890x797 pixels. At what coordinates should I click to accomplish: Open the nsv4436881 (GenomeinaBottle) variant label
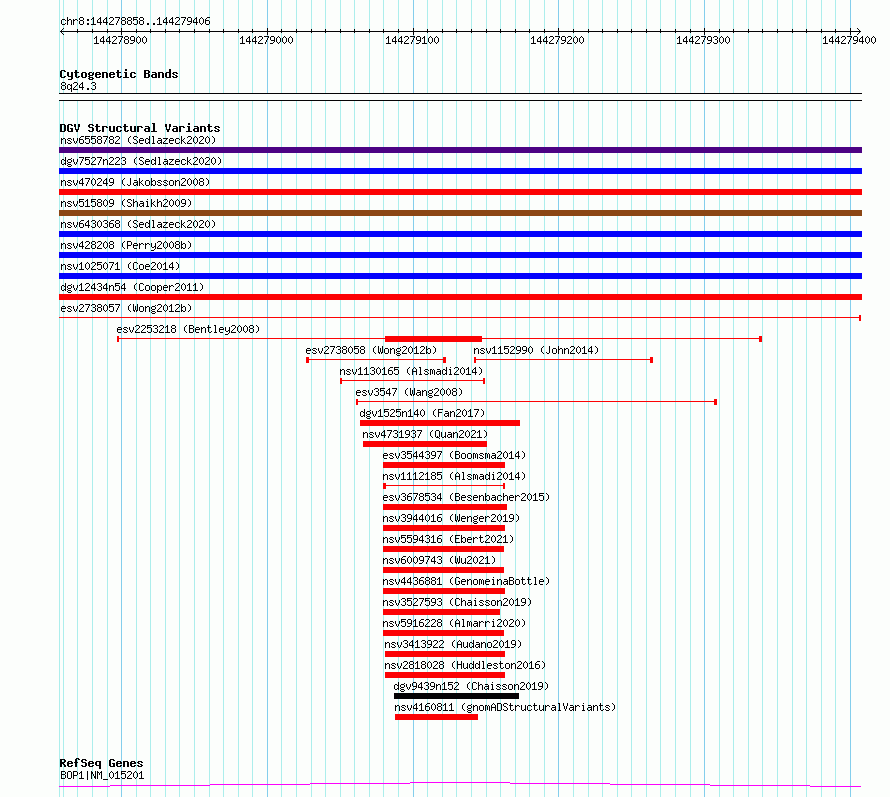466,581
